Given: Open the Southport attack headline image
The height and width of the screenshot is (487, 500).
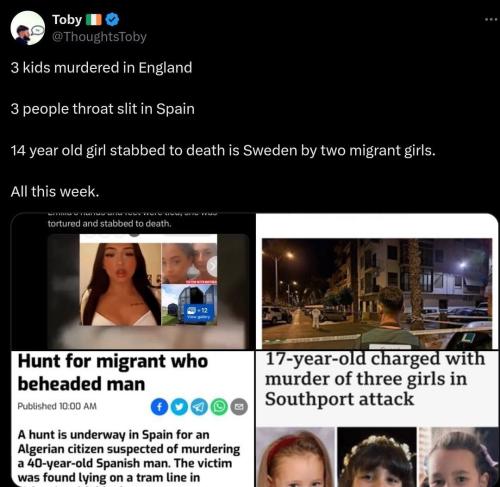Looking at the screenshot, I should click(377, 419).
